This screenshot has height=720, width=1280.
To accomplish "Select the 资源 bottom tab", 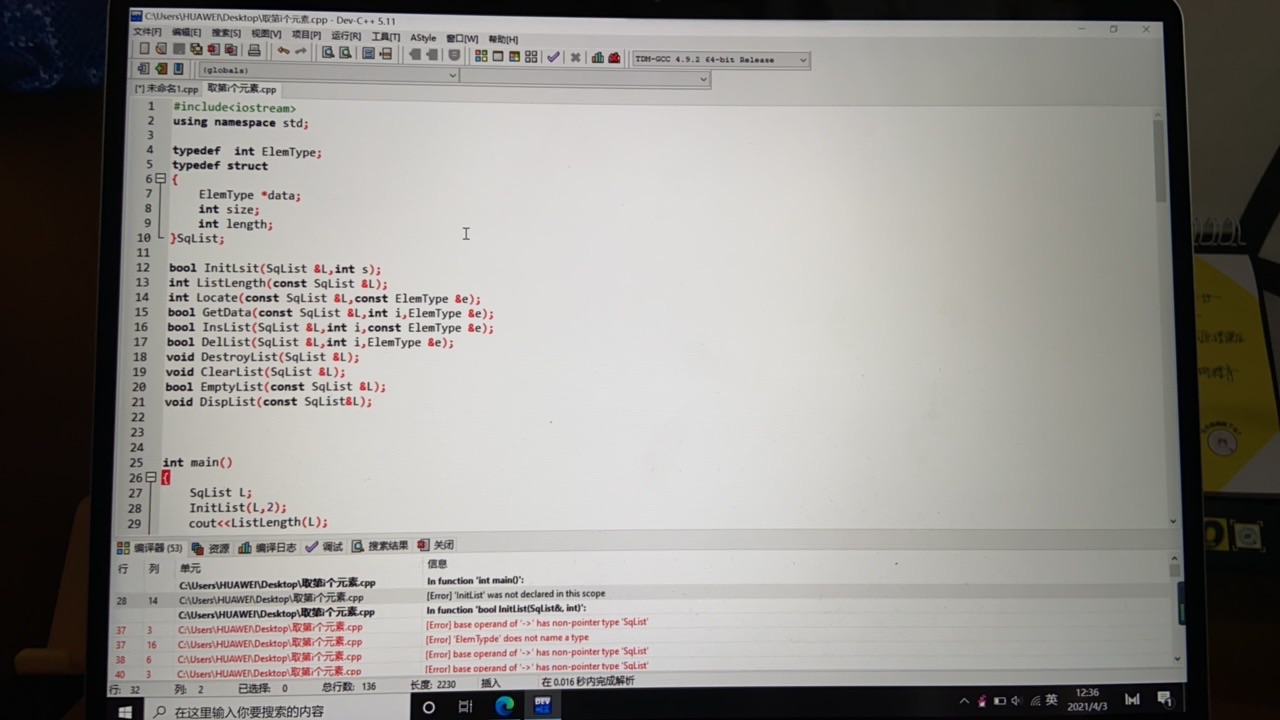I will click(211, 548).
